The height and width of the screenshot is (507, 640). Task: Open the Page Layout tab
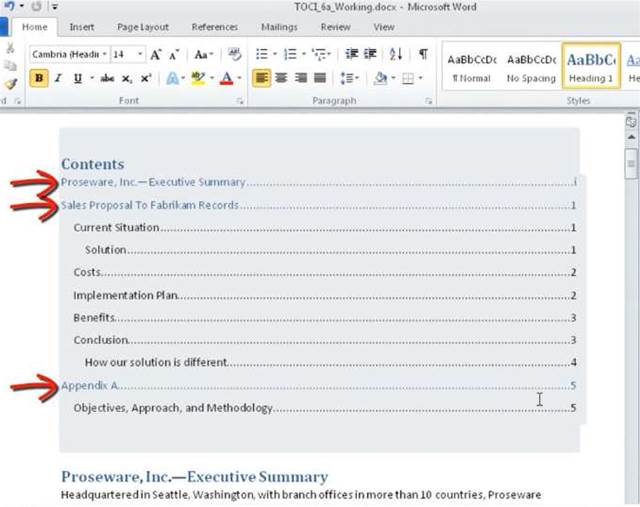click(143, 27)
